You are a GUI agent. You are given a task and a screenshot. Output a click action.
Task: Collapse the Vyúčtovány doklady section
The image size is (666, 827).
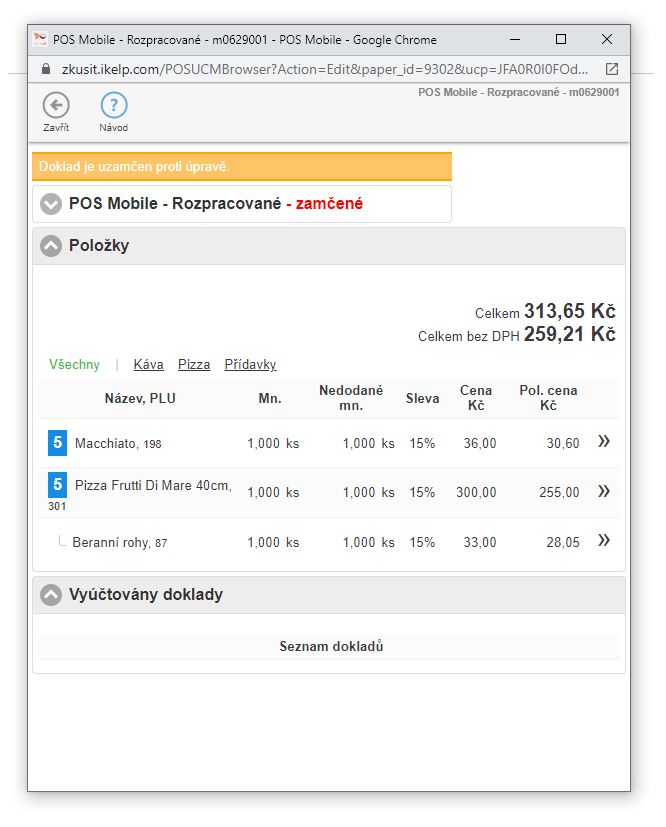coord(51,595)
